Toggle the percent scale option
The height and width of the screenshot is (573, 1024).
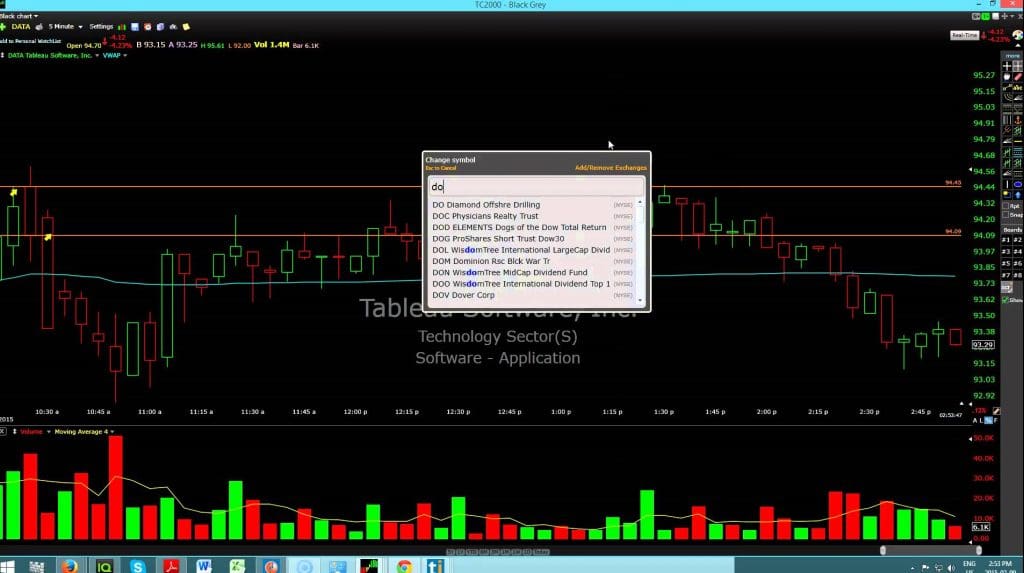(989, 421)
